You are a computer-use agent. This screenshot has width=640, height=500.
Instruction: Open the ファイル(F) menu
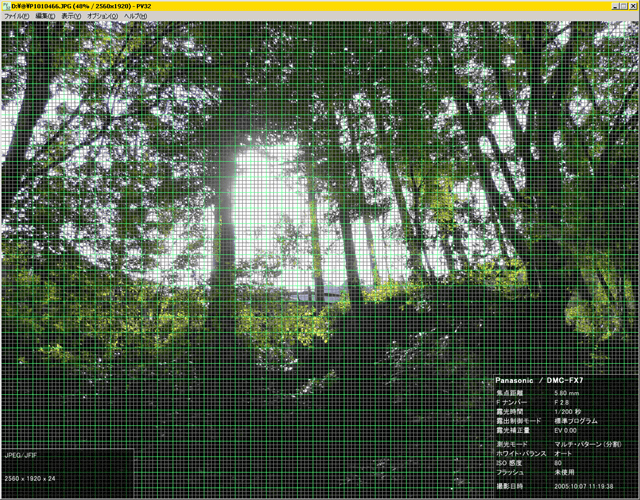[16, 17]
